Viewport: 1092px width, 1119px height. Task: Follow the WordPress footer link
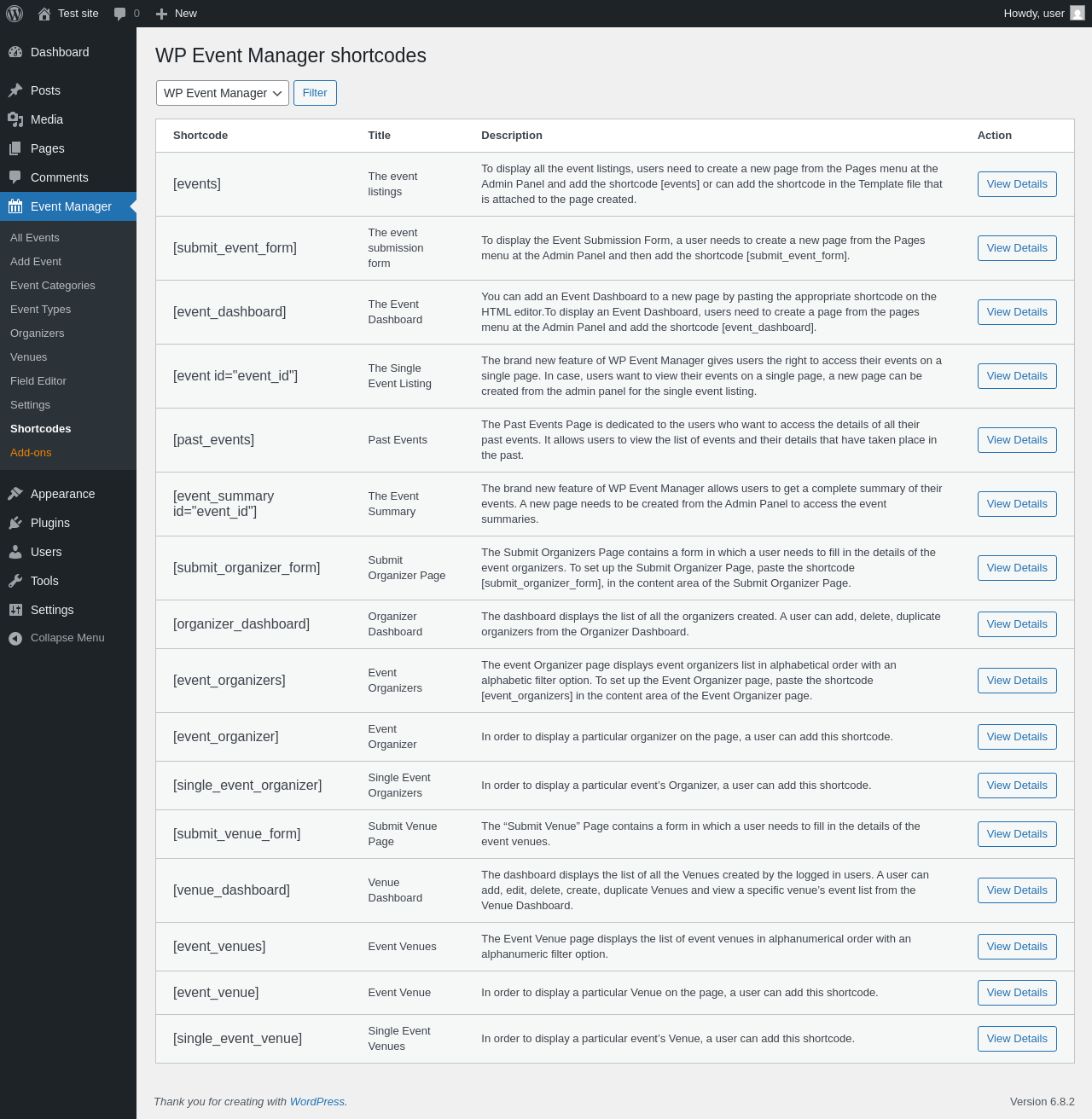[x=317, y=1102]
